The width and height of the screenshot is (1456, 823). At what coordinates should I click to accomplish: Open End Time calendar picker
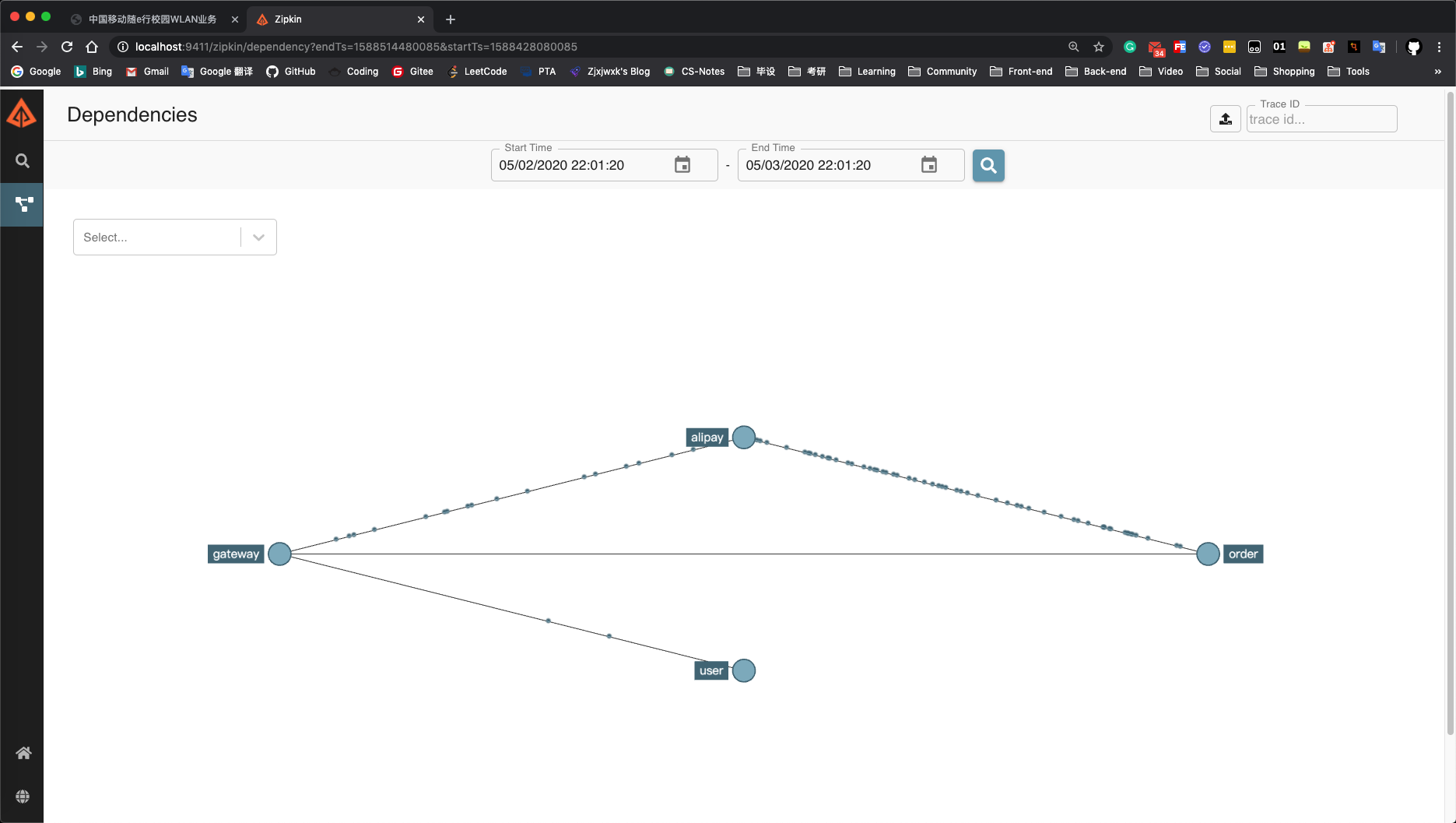(x=929, y=165)
